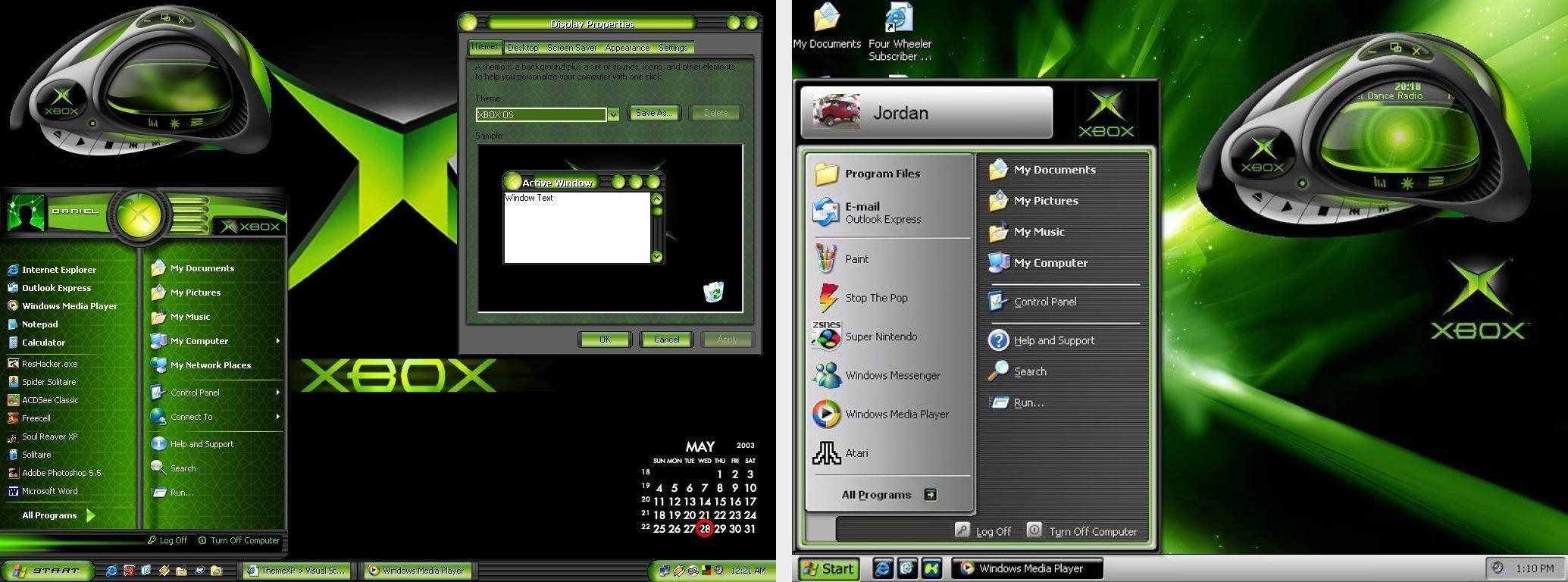Image resolution: width=1568 pixels, height=582 pixels.
Task: Open Help and Support in Jordan's menu
Action: pyautogui.click(x=1041, y=340)
